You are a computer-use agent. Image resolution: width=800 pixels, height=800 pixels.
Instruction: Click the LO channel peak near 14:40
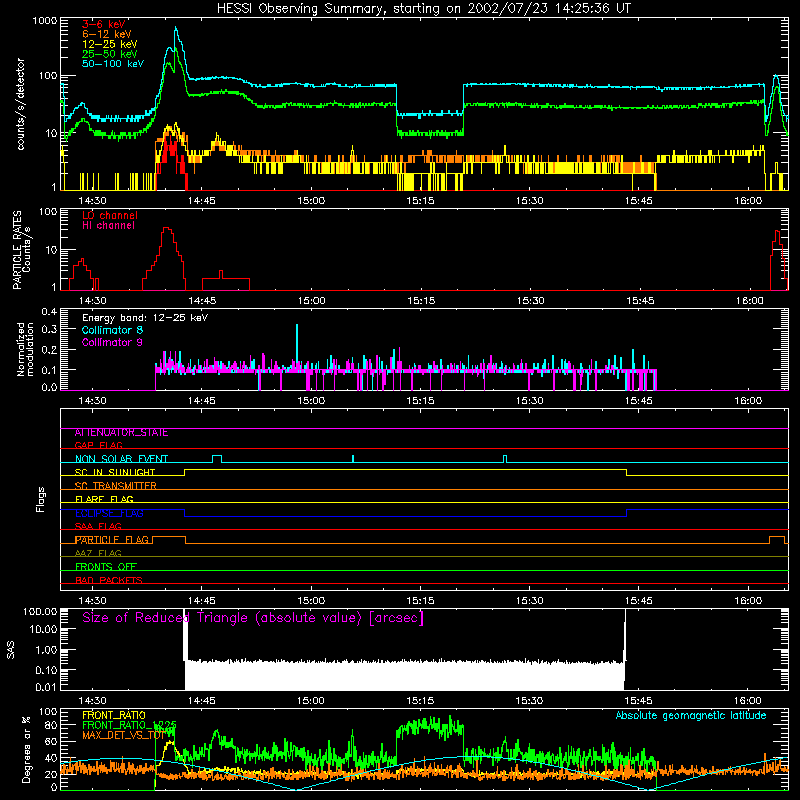(x=167, y=229)
